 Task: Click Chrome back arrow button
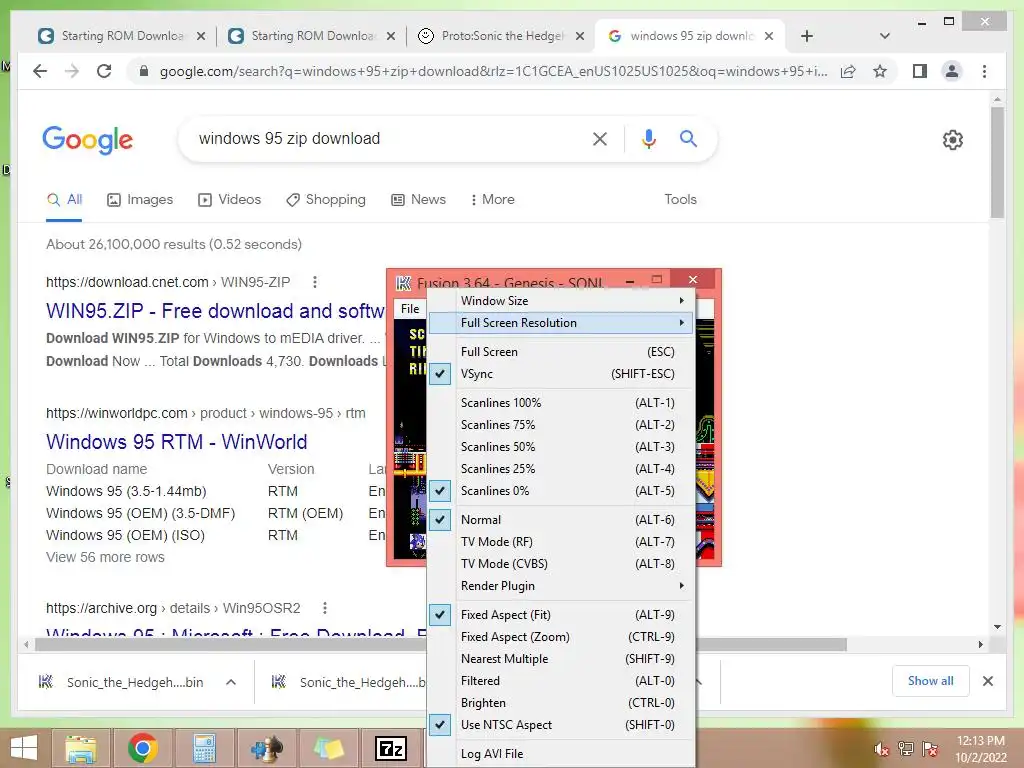point(40,71)
